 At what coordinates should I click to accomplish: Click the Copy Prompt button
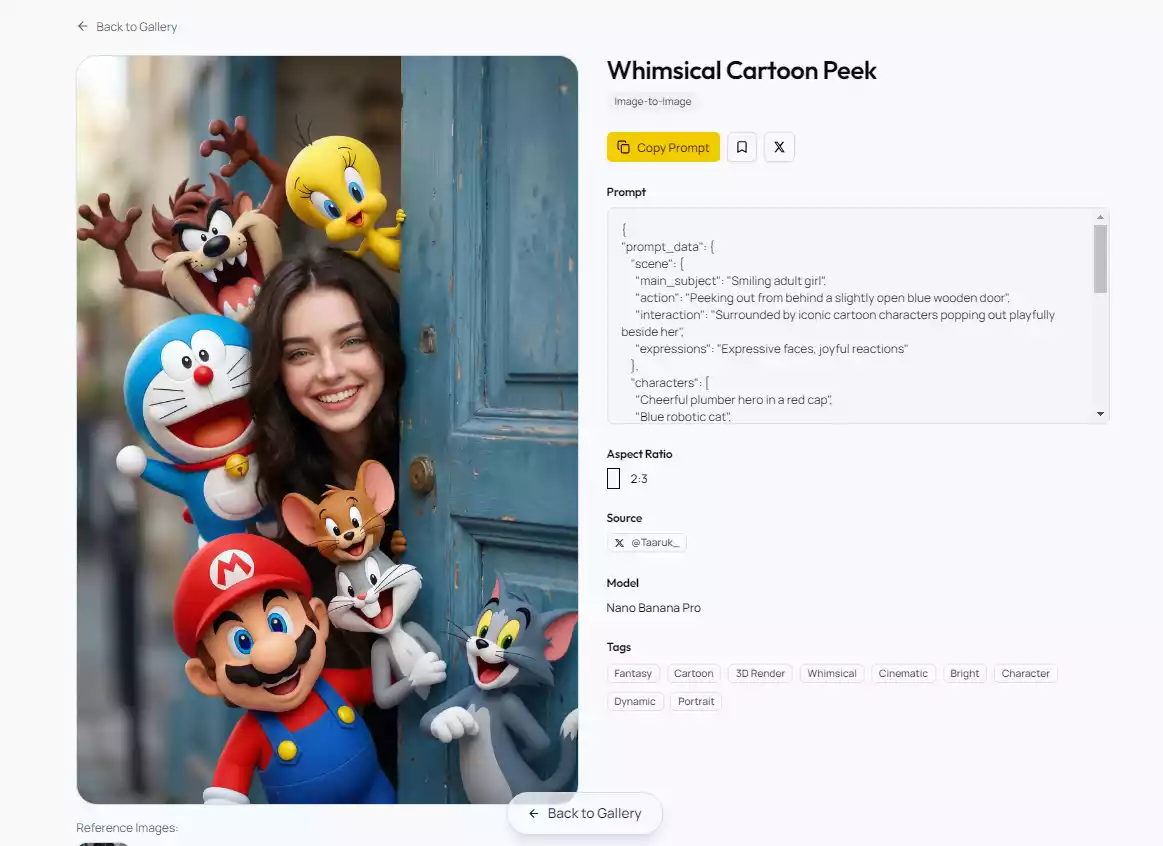click(663, 147)
